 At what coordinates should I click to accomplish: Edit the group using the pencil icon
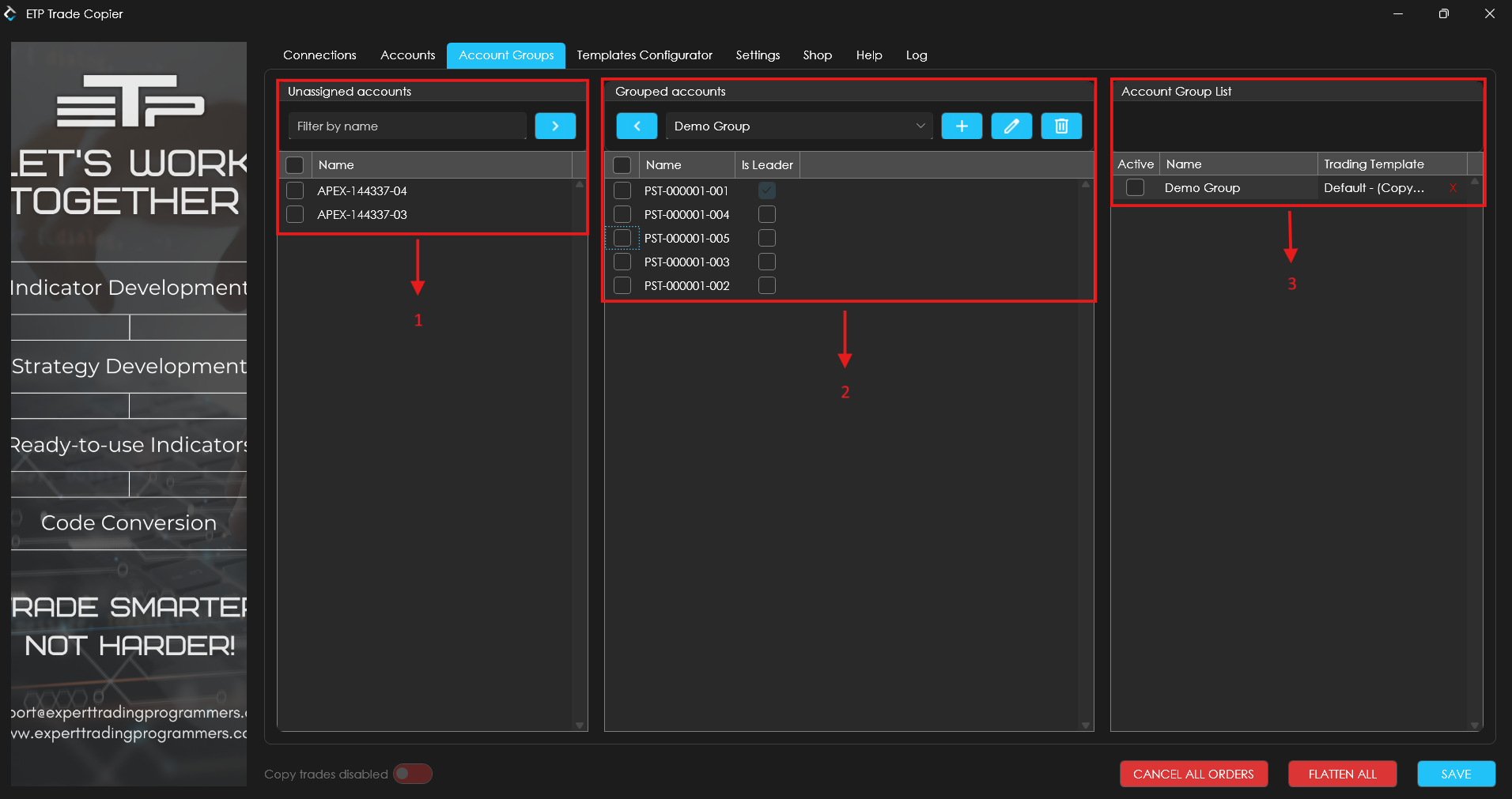(1011, 126)
